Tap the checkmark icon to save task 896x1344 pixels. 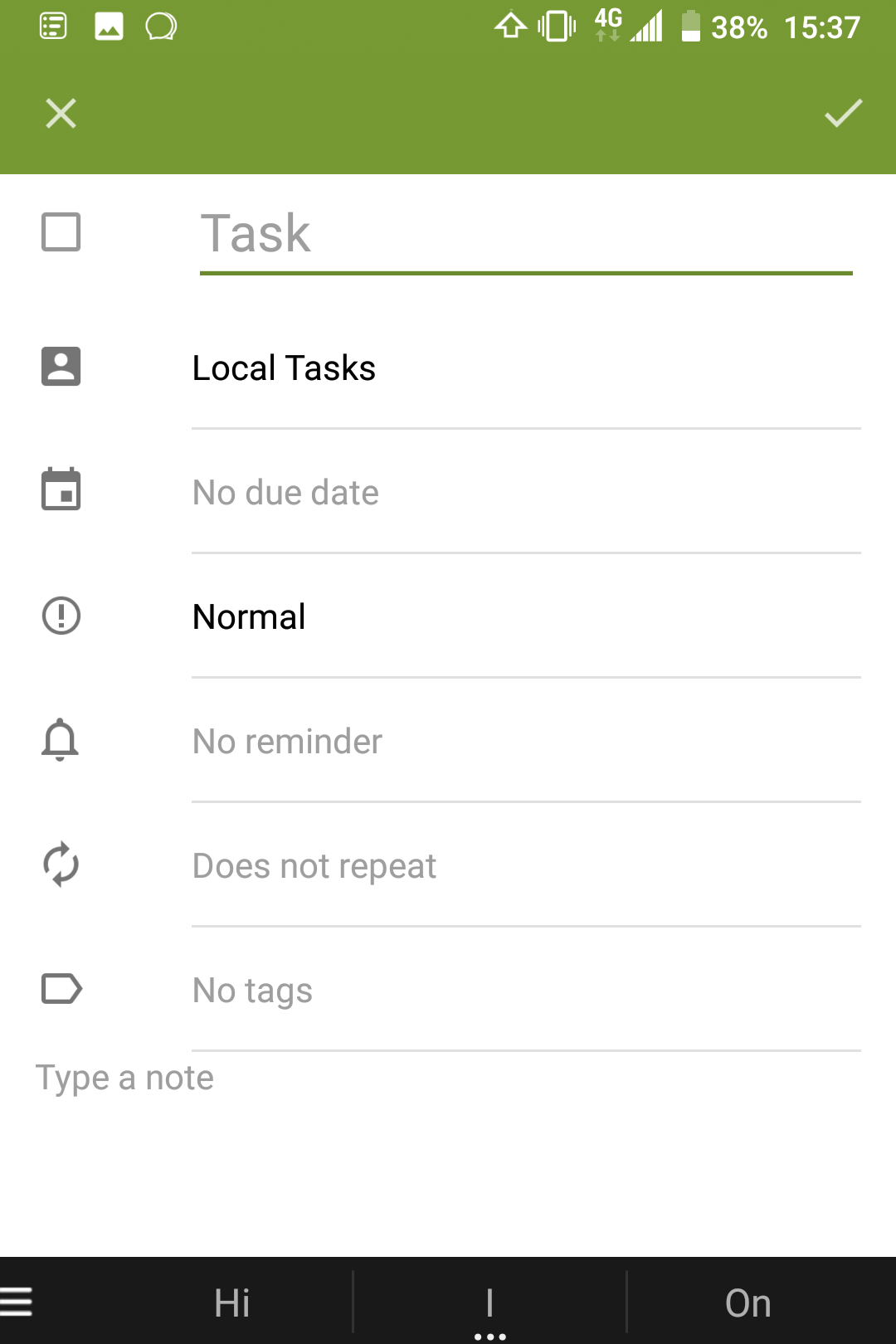[x=843, y=113]
